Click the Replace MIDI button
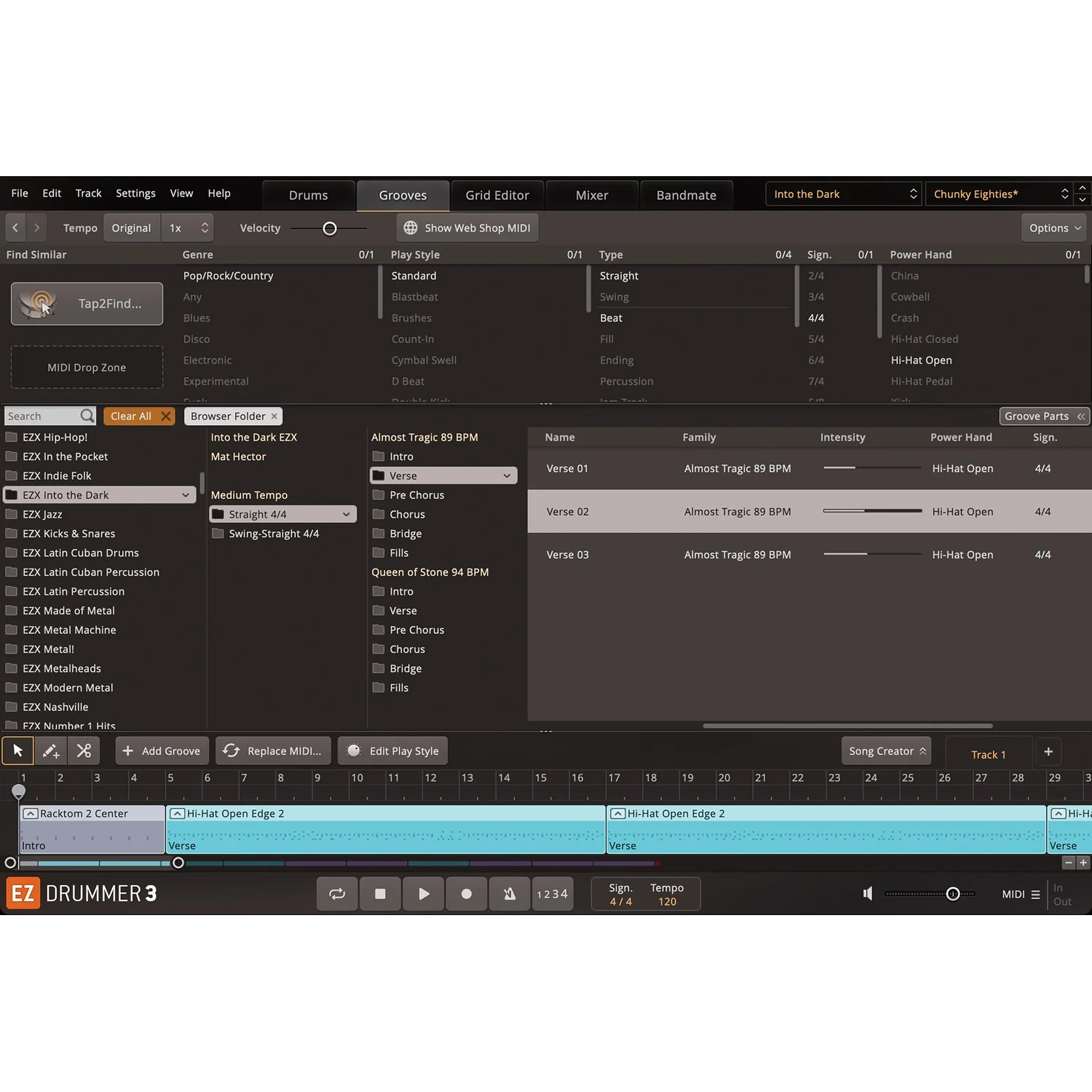The height and width of the screenshot is (1092, 1092). click(x=273, y=751)
